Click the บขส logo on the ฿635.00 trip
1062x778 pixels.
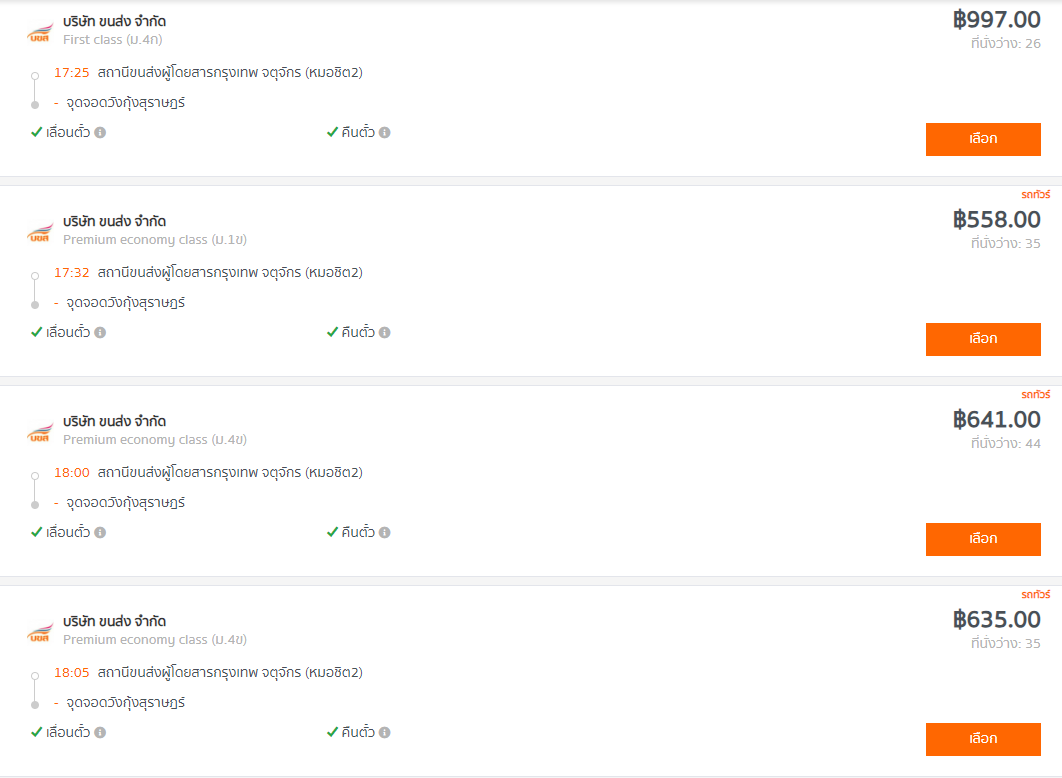coord(40,632)
